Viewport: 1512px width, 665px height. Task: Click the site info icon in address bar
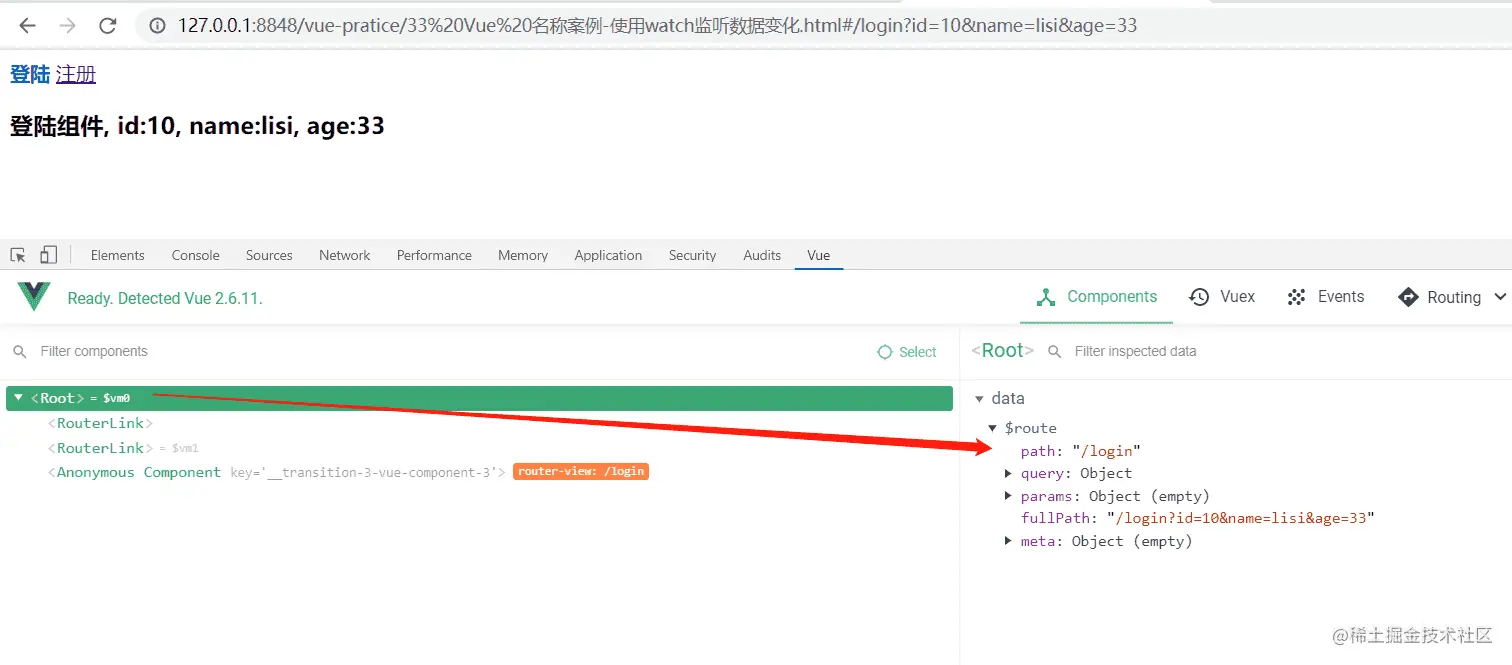(x=157, y=26)
